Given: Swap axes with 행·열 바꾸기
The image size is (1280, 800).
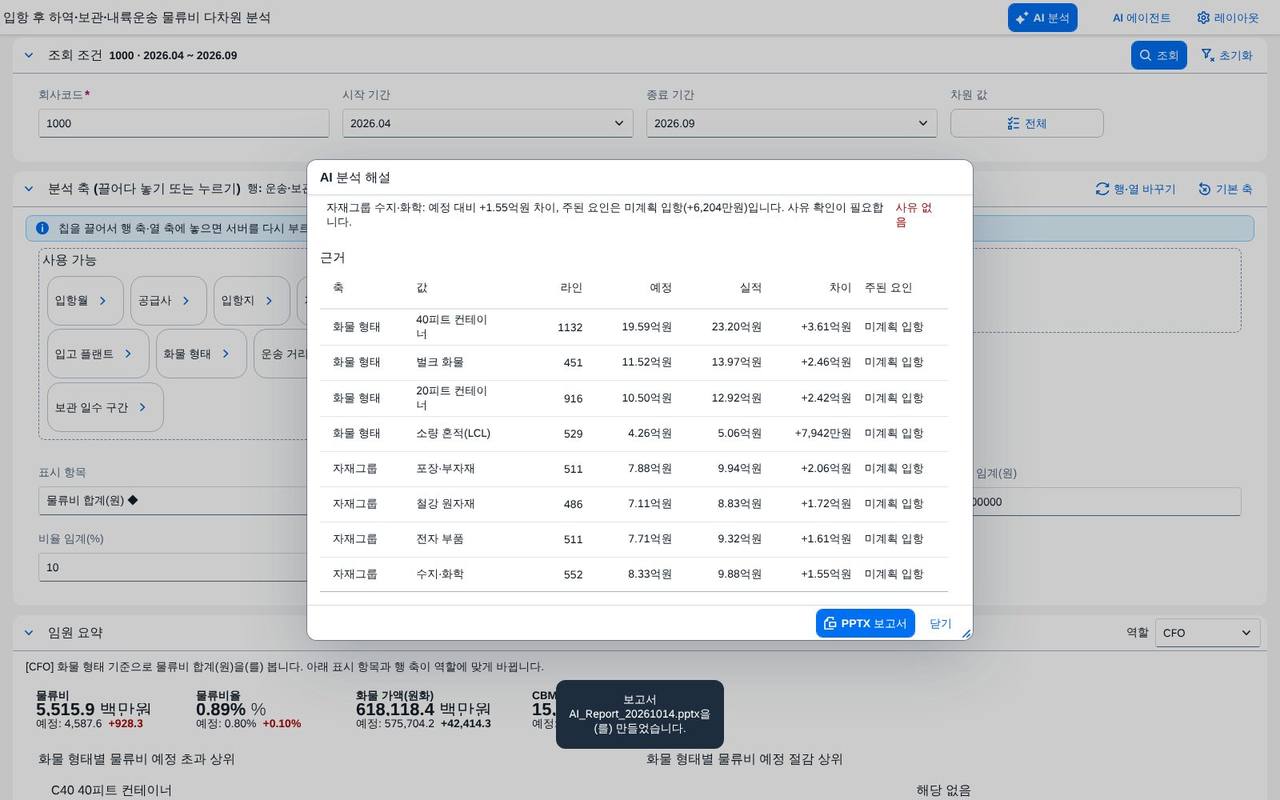Looking at the screenshot, I should (1136, 189).
